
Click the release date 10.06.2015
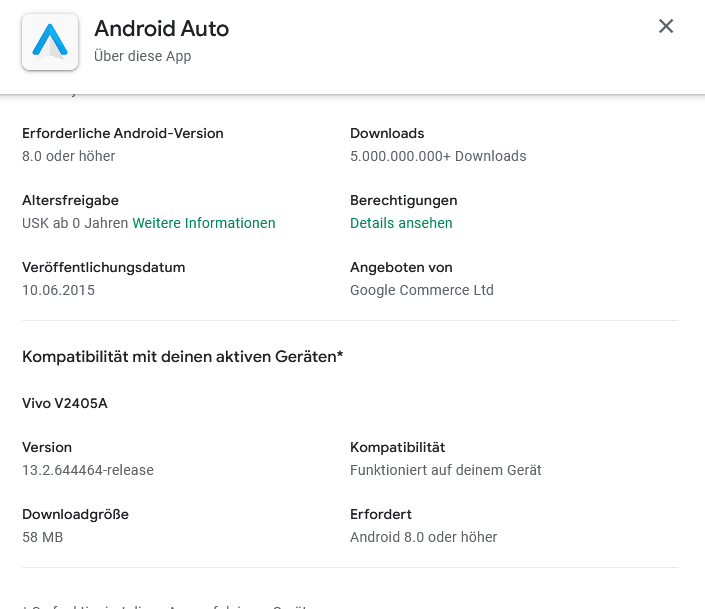pos(58,290)
